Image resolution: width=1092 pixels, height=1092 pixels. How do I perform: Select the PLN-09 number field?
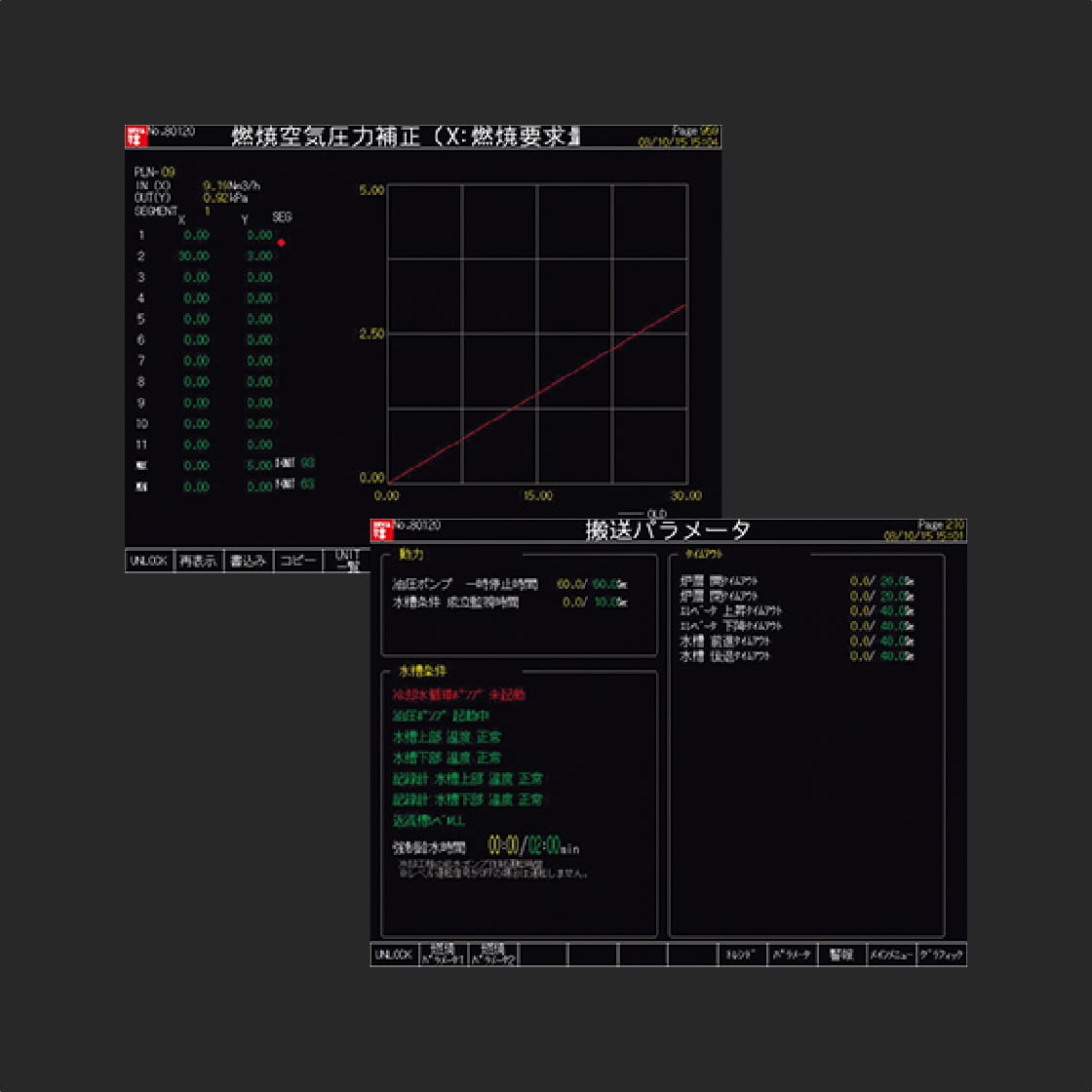(x=168, y=172)
